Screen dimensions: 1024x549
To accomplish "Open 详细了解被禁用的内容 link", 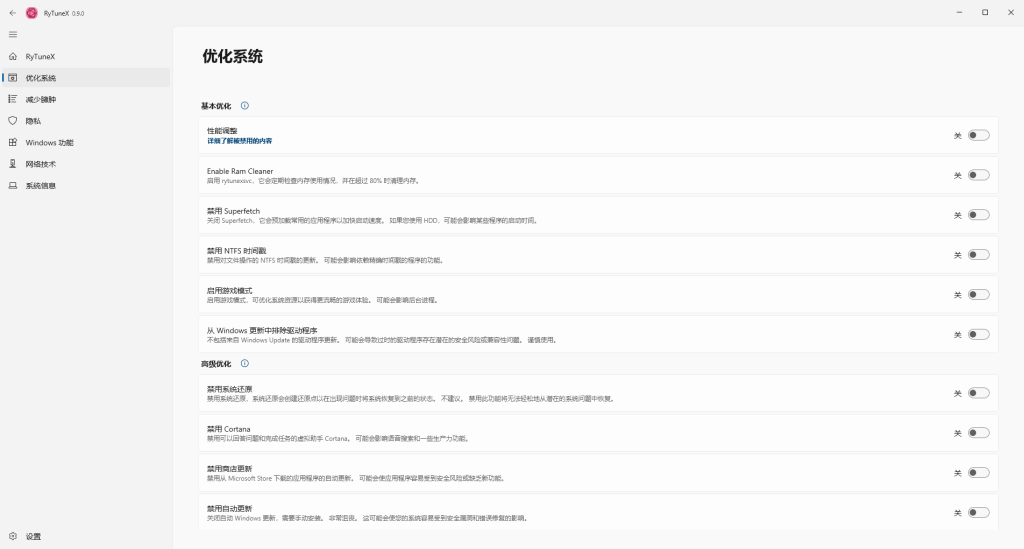I will 240,141.
